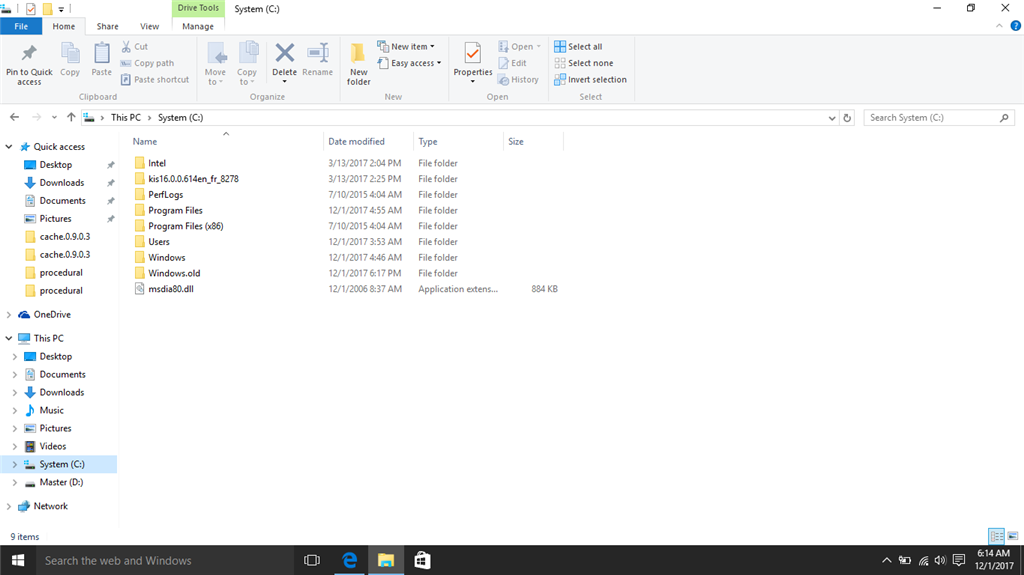The height and width of the screenshot is (575, 1024).
Task: Click Select all in ribbon
Action: tap(578, 46)
